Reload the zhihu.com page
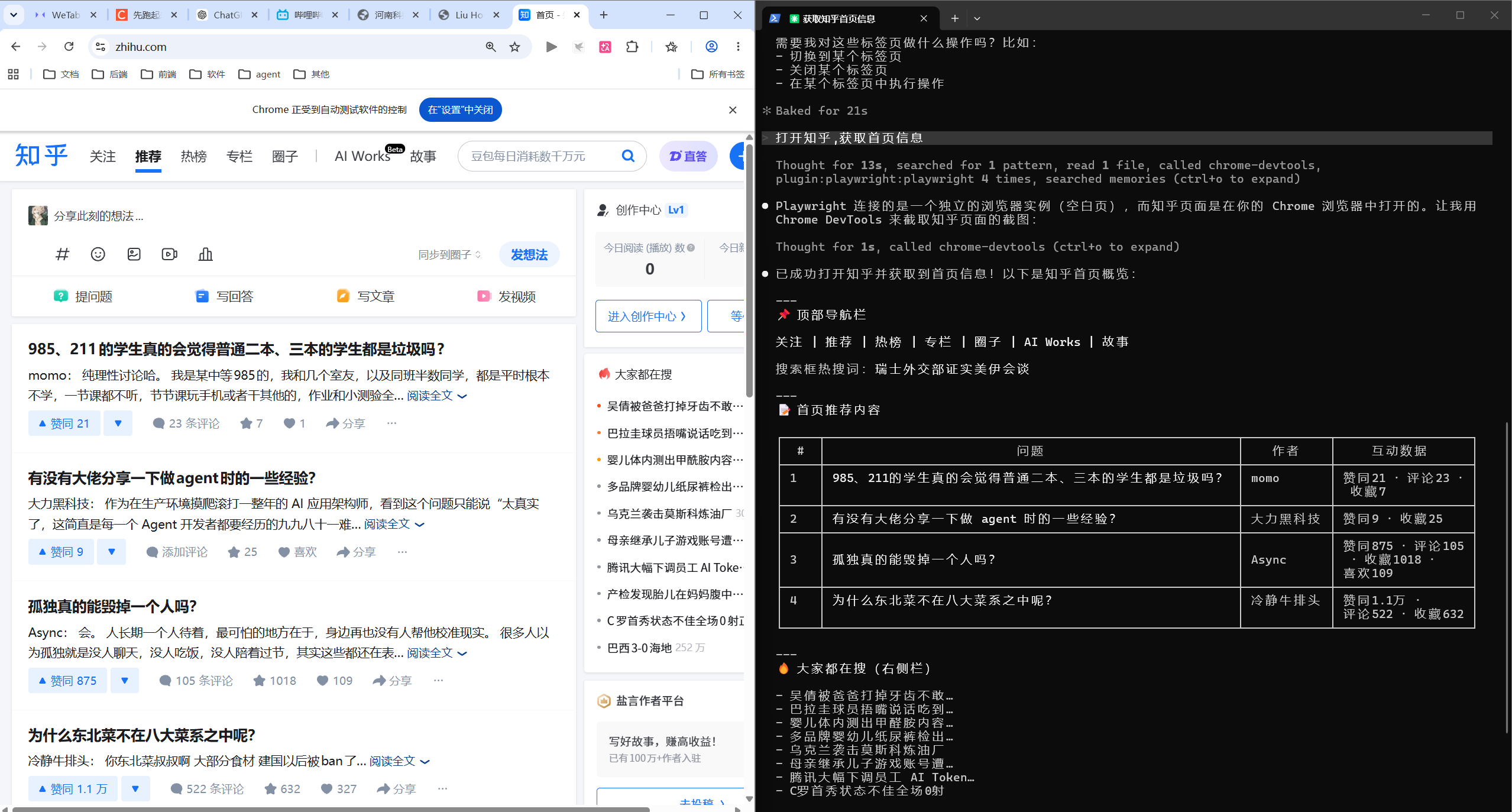Viewport: 1512px width, 812px height. (69, 47)
